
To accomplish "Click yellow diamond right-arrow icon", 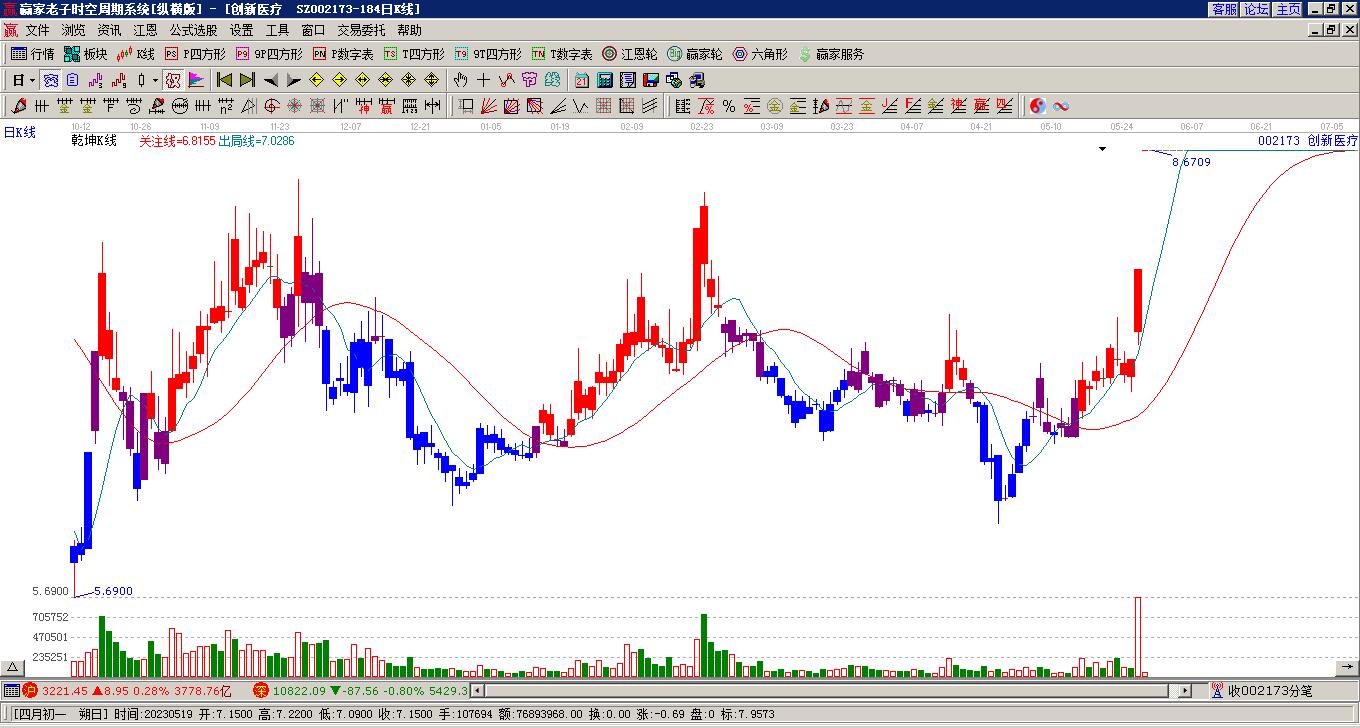I will point(339,80).
